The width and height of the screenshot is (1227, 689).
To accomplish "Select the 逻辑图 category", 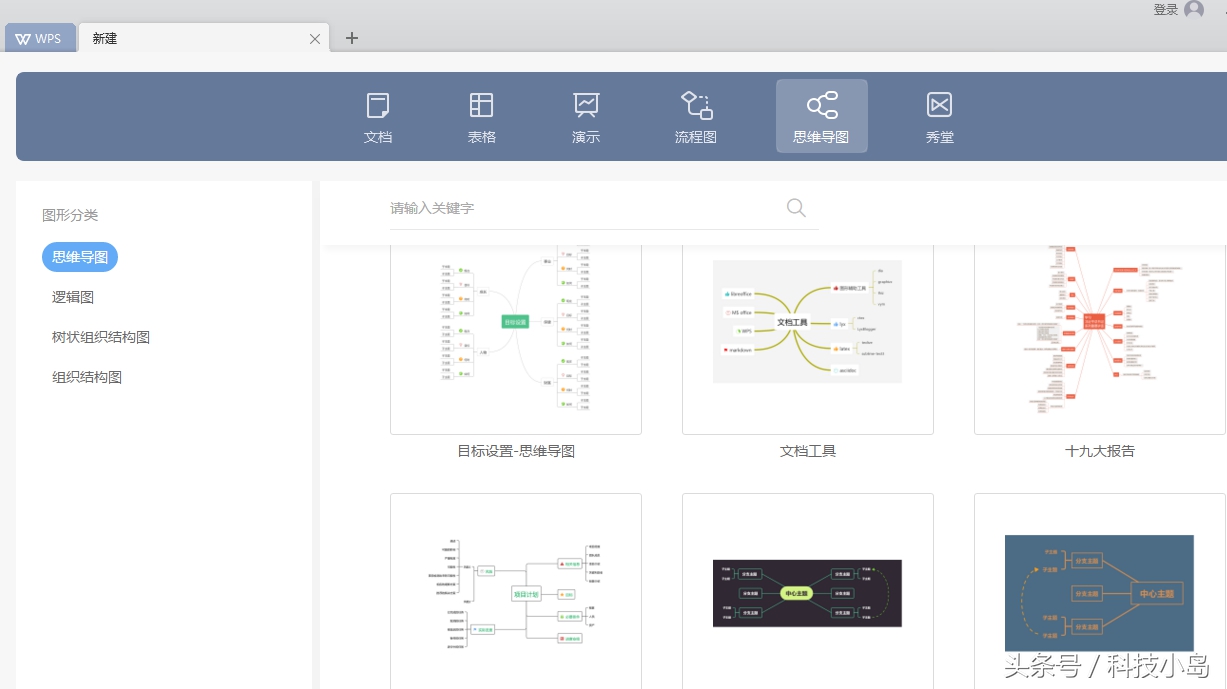I will tap(72, 297).
